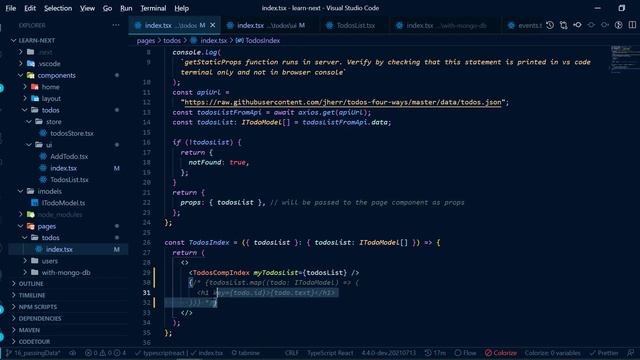Screen dimensions: 640x360
Task: Close the active index.tsx todos tab
Action: pos(213,25)
